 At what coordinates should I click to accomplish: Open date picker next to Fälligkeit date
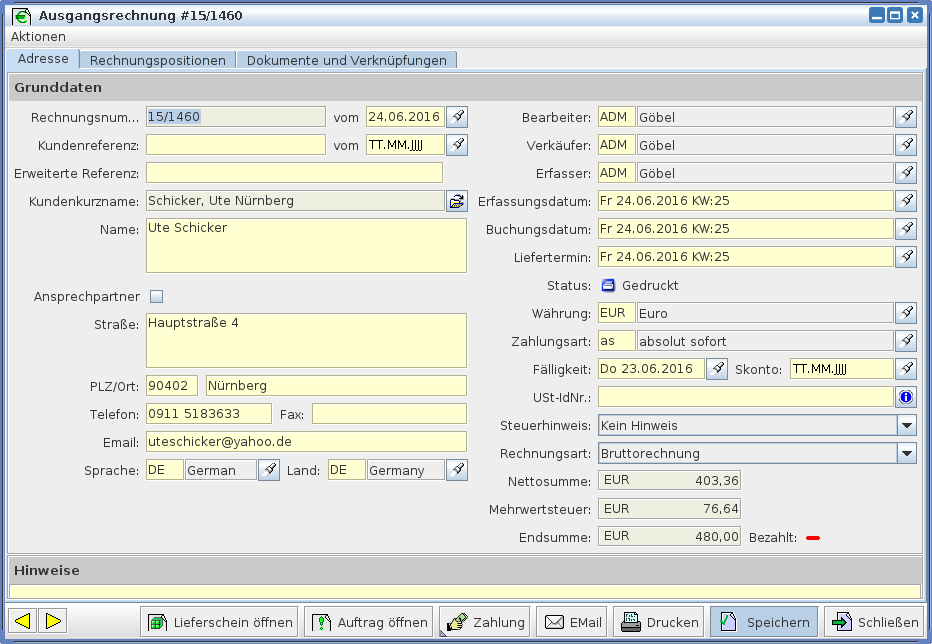(x=717, y=369)
